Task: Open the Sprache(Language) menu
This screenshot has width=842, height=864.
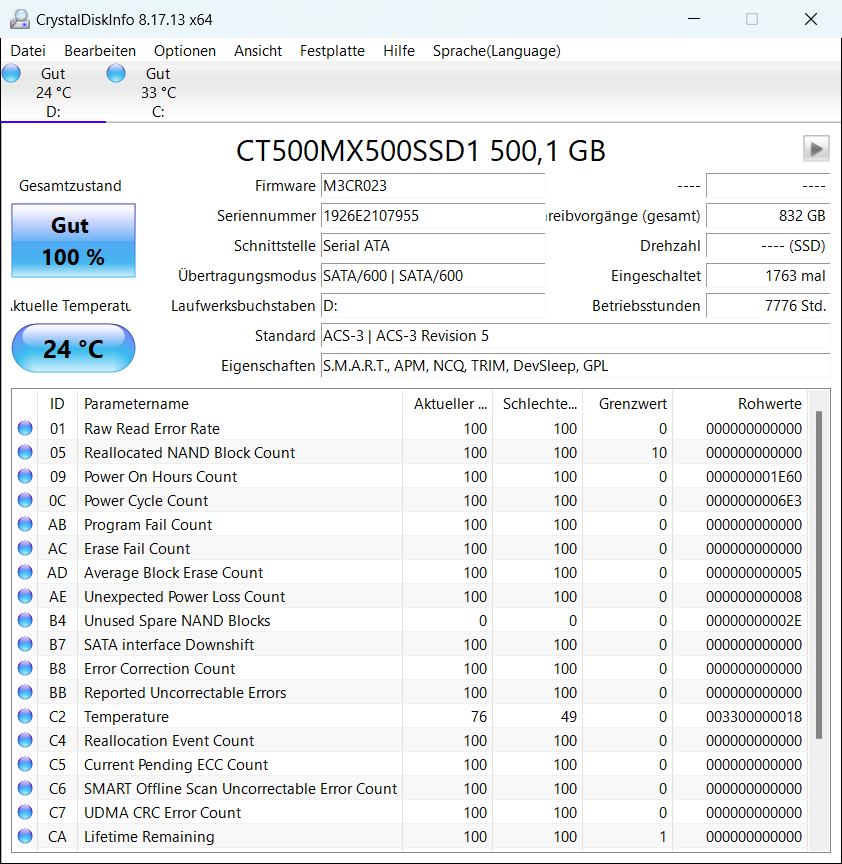Action: coord(496,51)
